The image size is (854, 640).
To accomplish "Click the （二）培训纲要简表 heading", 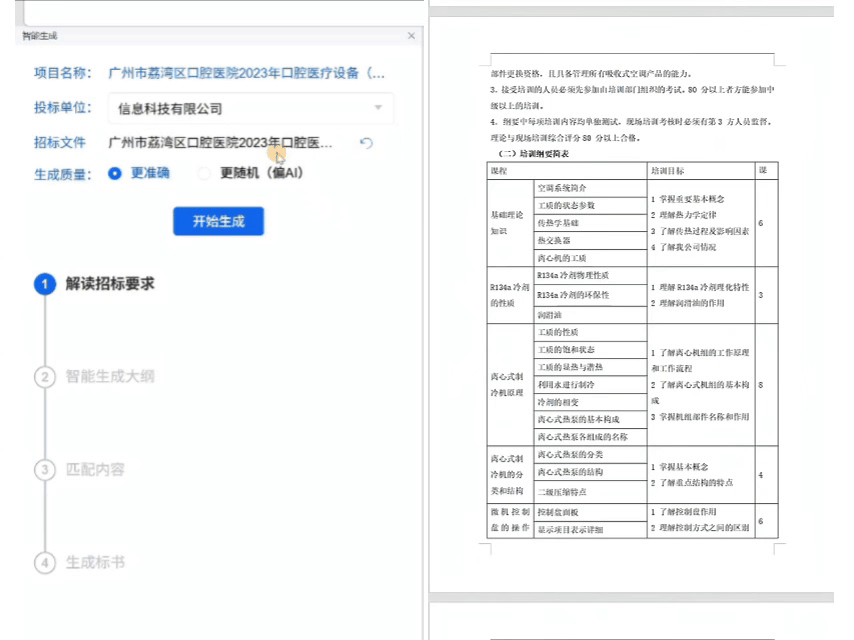I will coord(534,154).
